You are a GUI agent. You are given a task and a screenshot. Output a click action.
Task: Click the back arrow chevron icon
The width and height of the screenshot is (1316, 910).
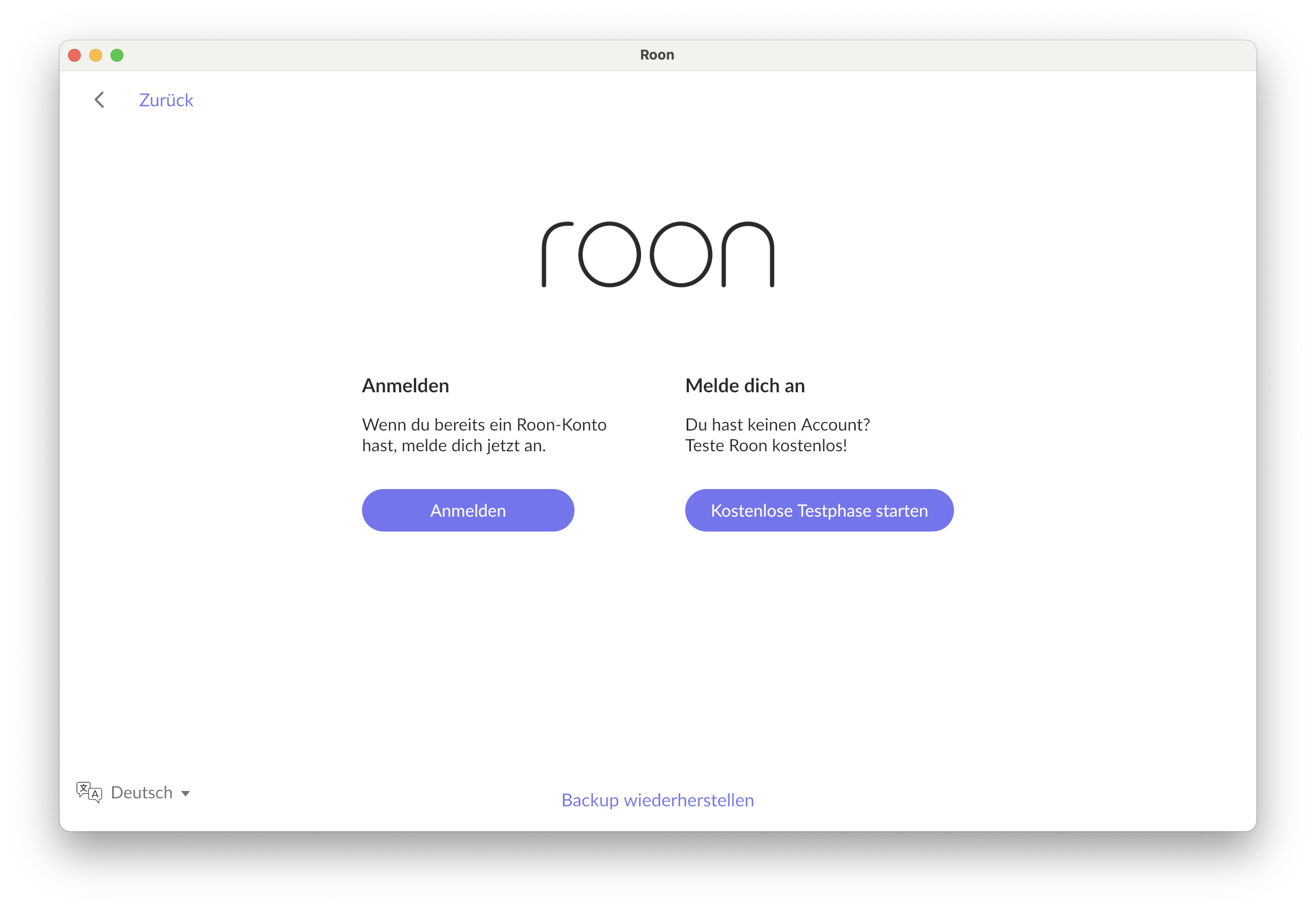tap(99, 100)
